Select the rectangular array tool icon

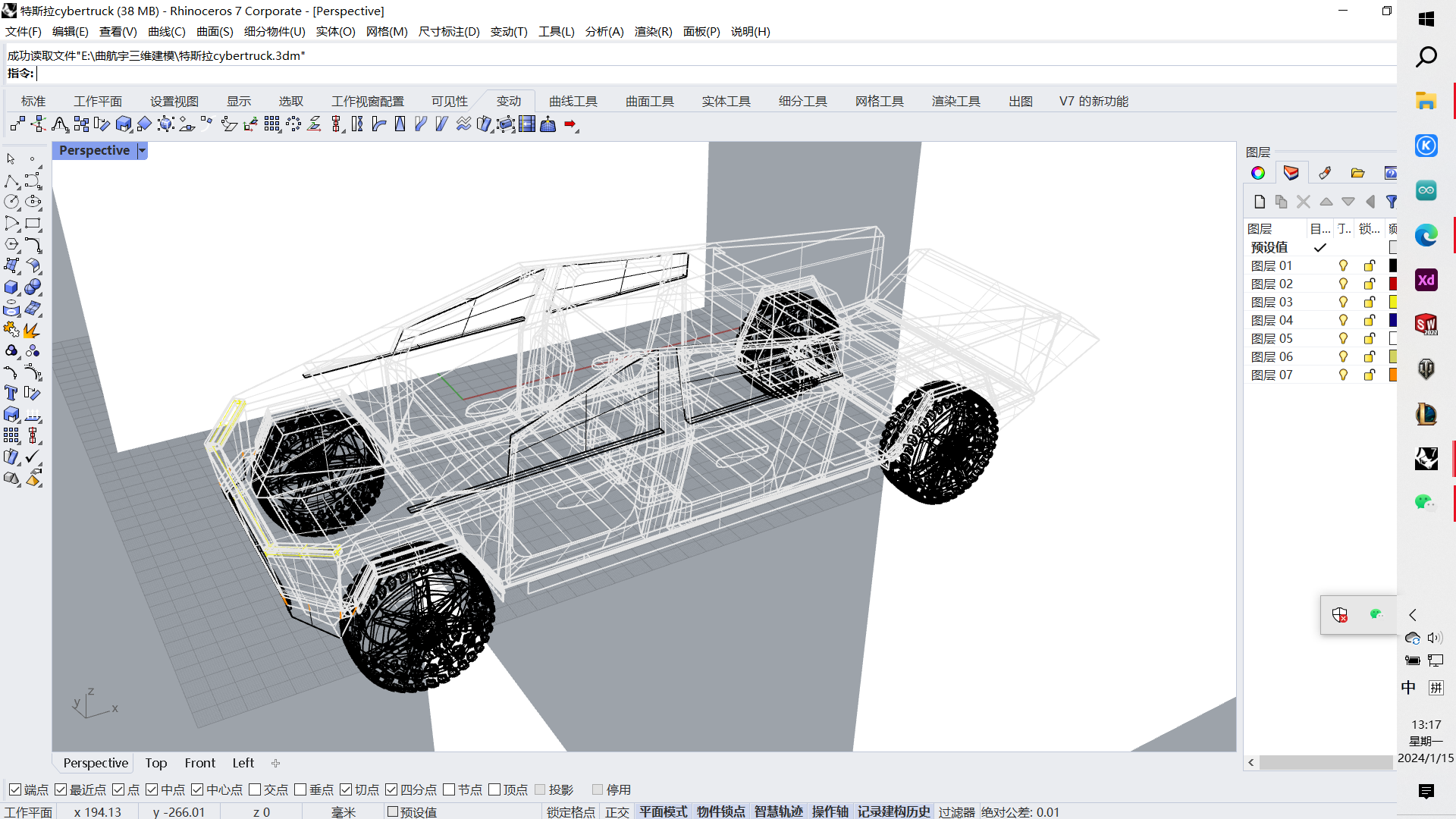(x=271, y=124)
